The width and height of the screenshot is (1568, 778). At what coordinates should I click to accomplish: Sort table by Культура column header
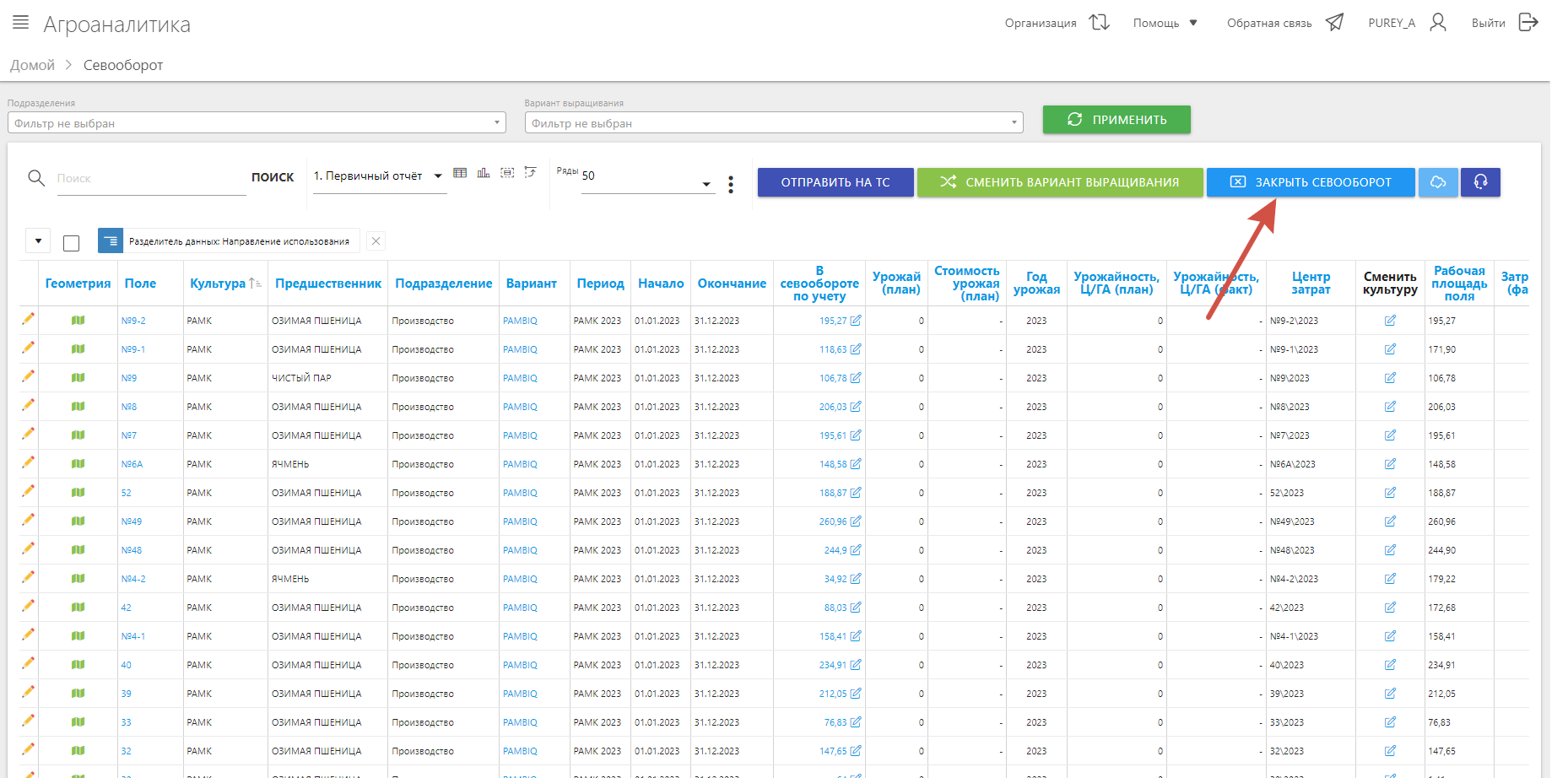pyautogui.click(x=218, y=284)
